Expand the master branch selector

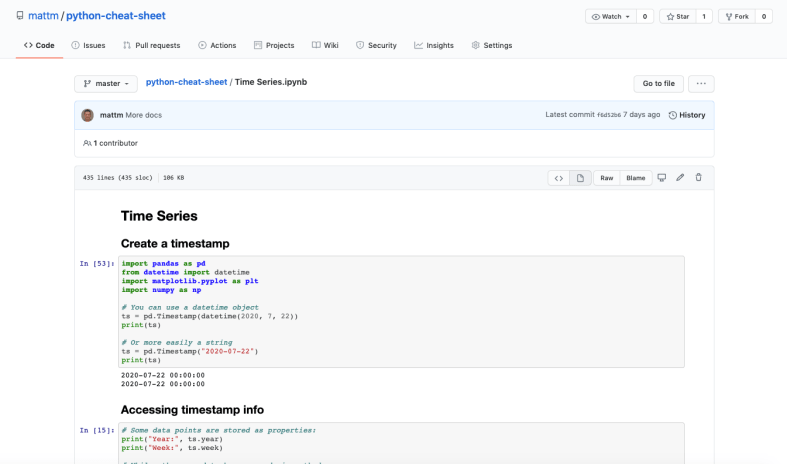tap(106, 84)
